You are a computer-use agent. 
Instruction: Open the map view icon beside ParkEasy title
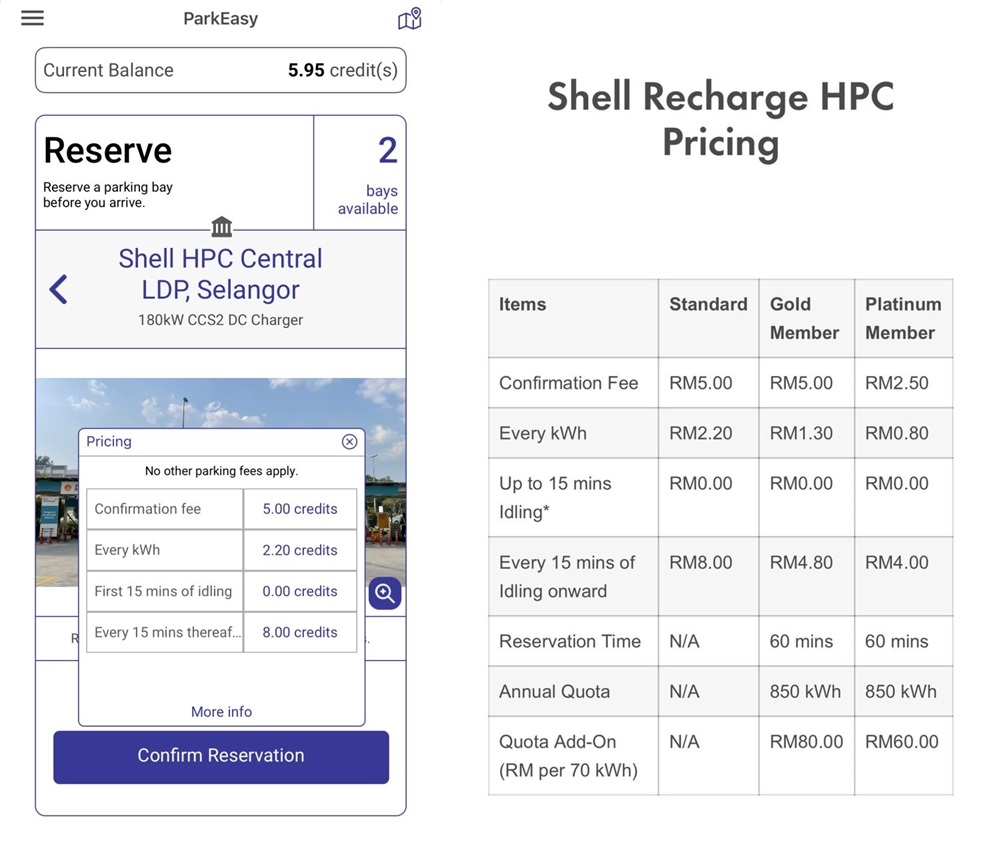click(x=409, y=18)
